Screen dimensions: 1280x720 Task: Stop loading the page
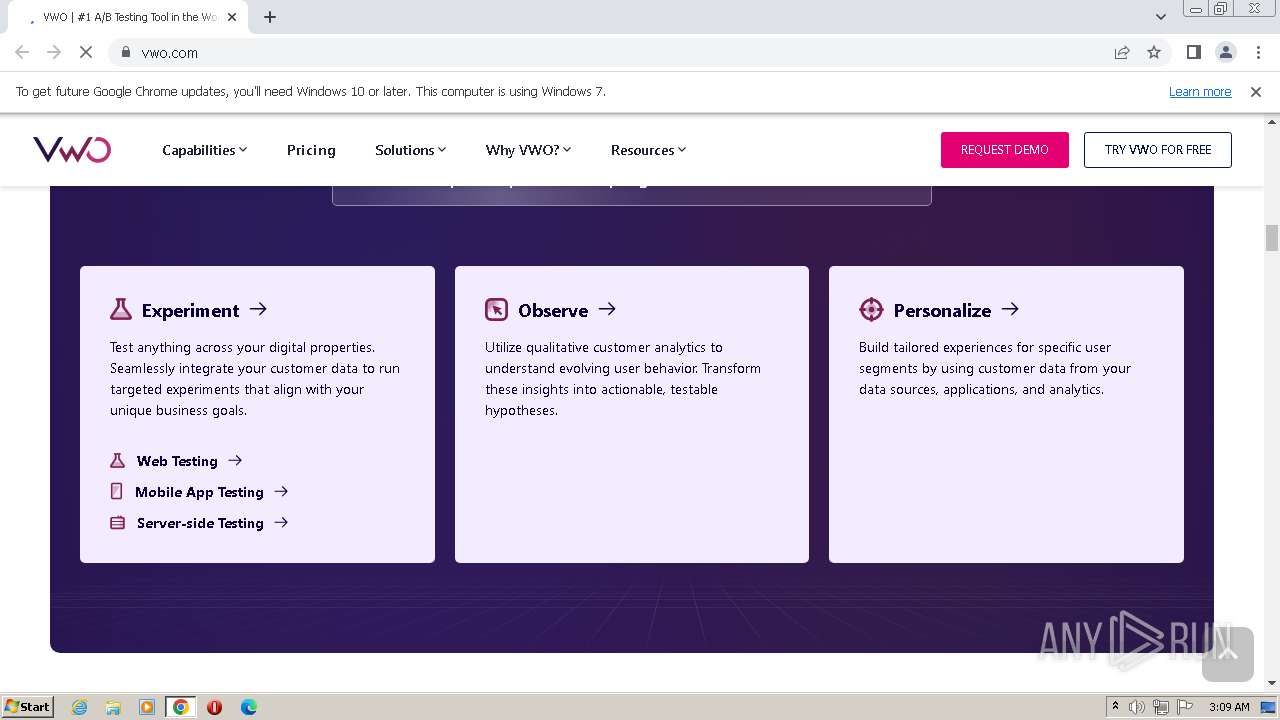coord(86,52)
